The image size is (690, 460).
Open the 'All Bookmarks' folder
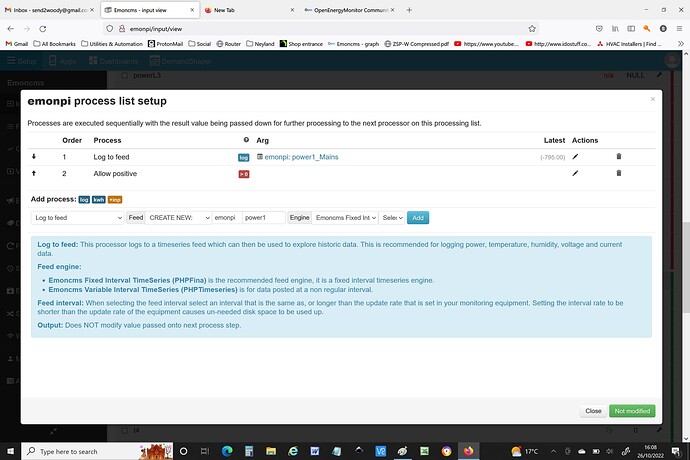[x=55, y=44]
